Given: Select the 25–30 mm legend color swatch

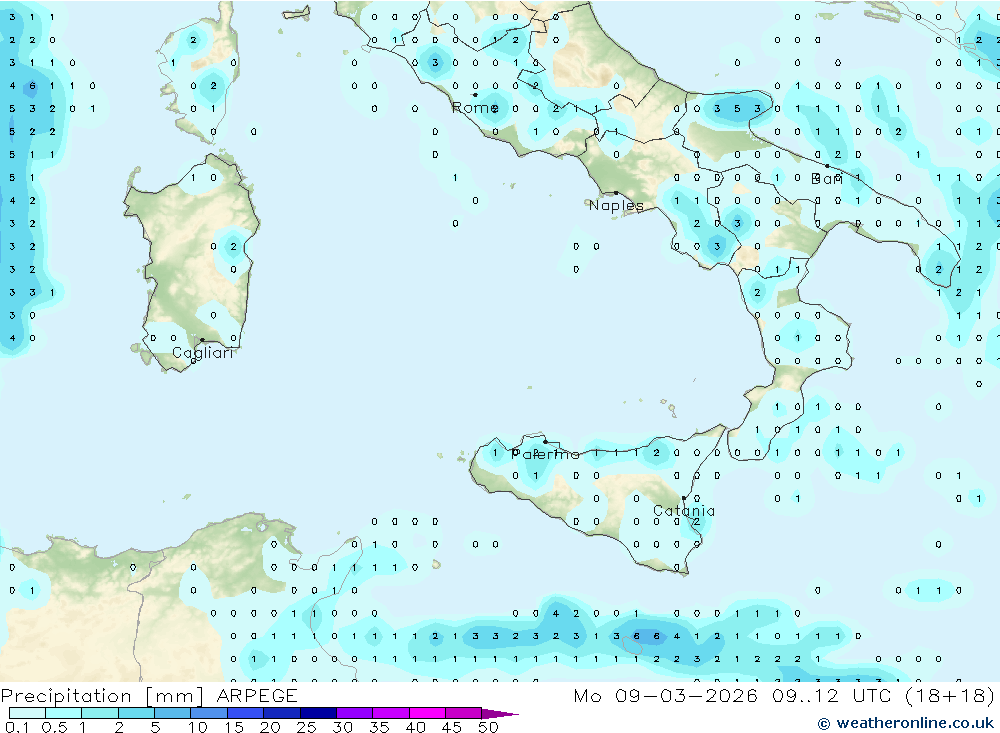Looking at the screenshot, I should coord(318,713).
